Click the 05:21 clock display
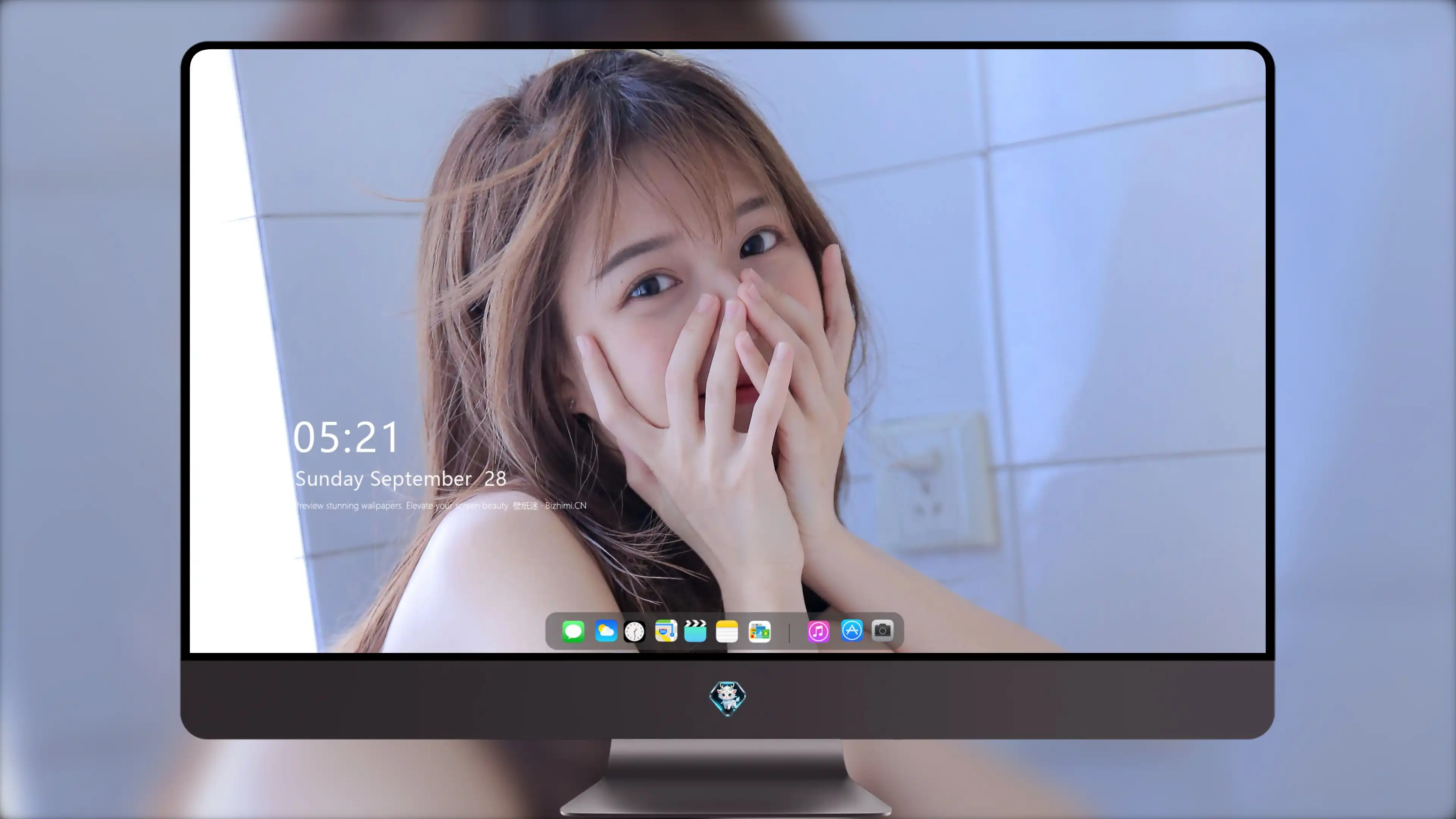1456x819 pixels. [346, 438]
